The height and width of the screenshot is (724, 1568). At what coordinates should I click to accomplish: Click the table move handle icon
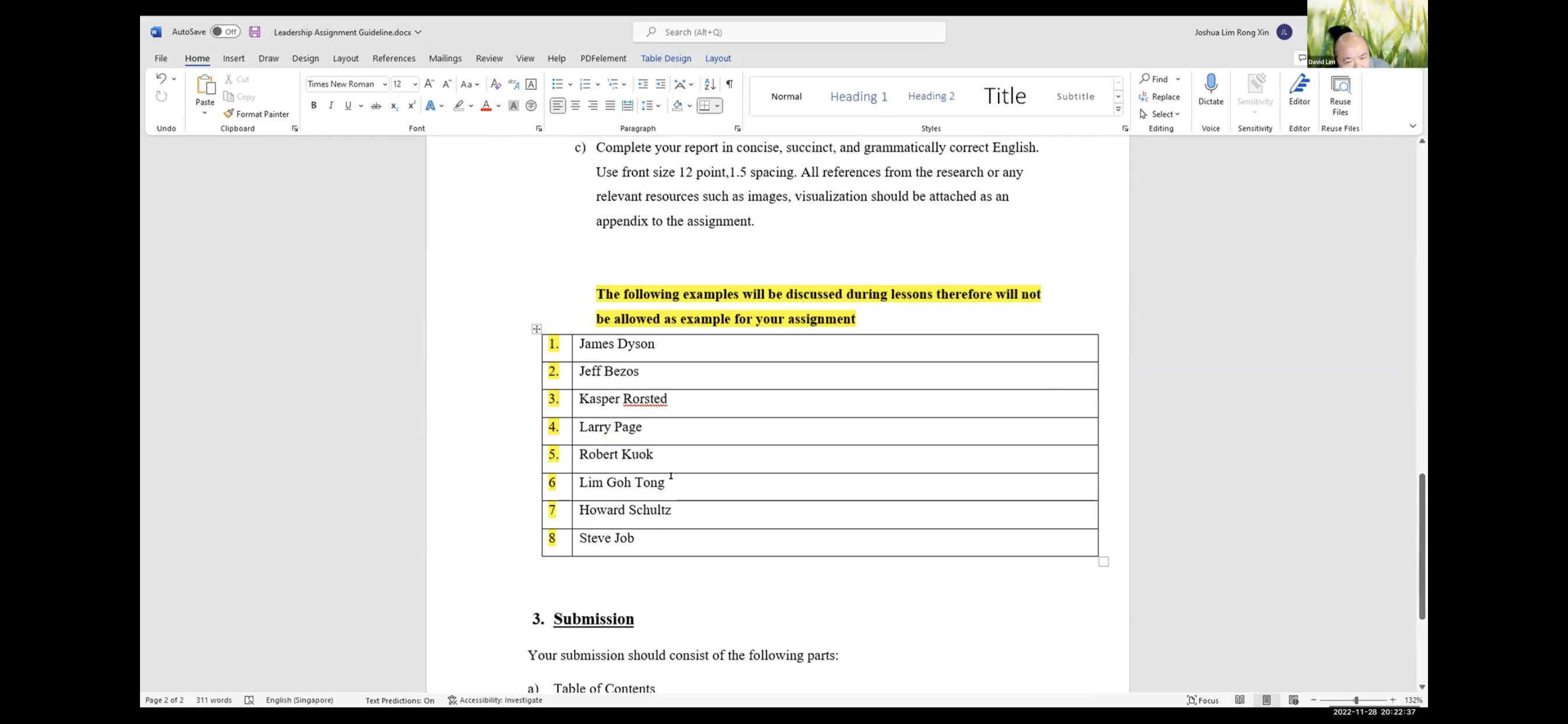(536, 329)
